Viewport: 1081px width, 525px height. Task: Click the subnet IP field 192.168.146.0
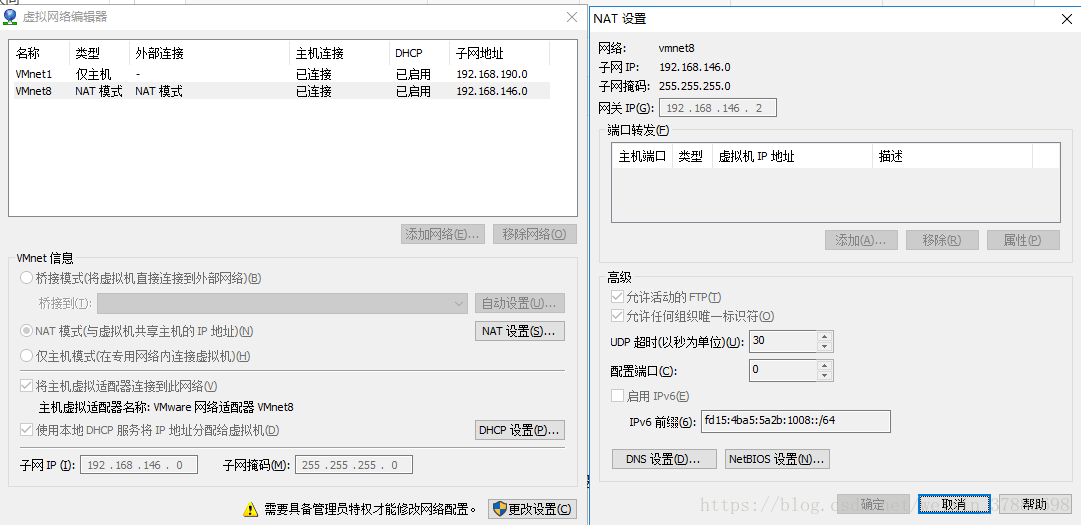pos(139,465)
